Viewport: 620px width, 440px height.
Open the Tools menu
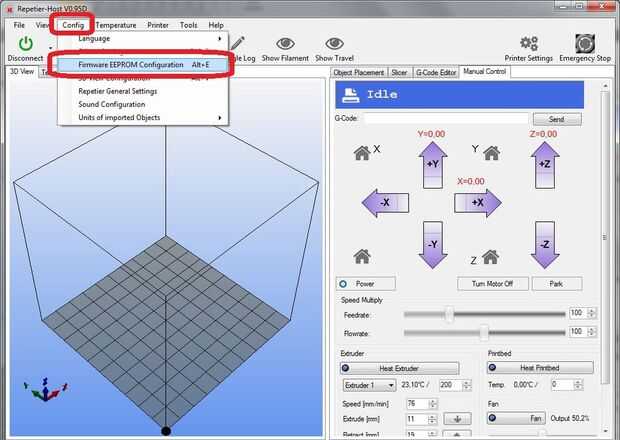188,25
